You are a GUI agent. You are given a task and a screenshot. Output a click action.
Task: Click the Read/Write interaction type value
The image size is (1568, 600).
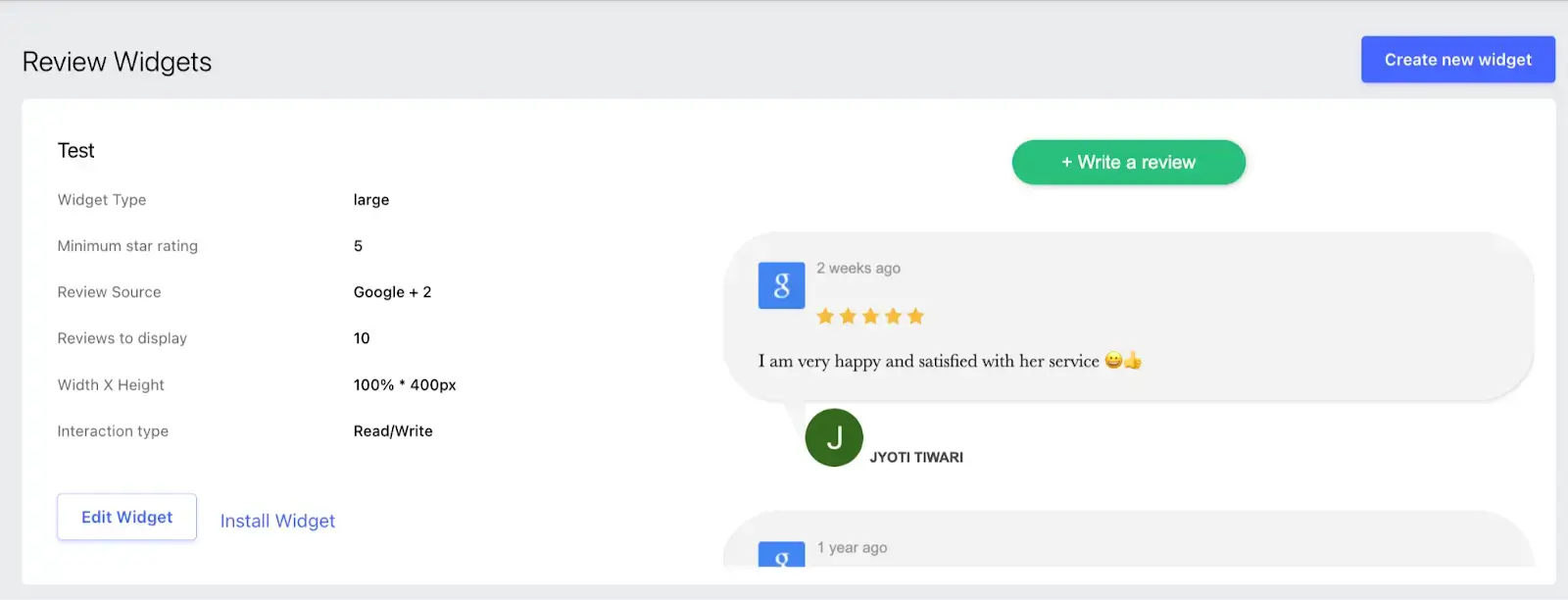393,430
